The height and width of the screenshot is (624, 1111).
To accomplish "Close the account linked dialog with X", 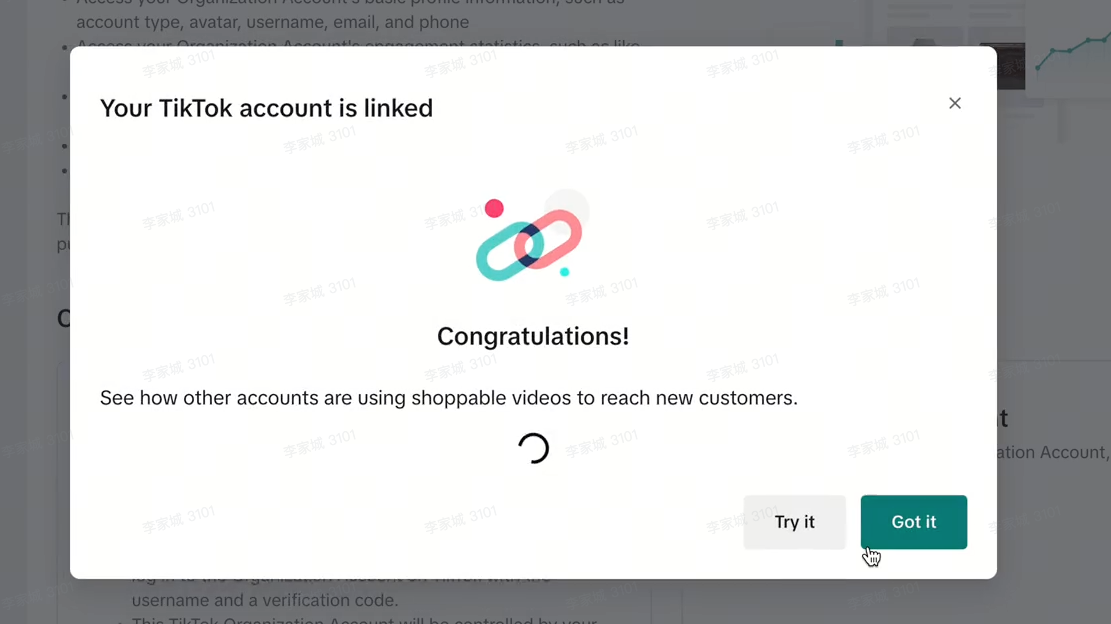I will coord(954,103).
